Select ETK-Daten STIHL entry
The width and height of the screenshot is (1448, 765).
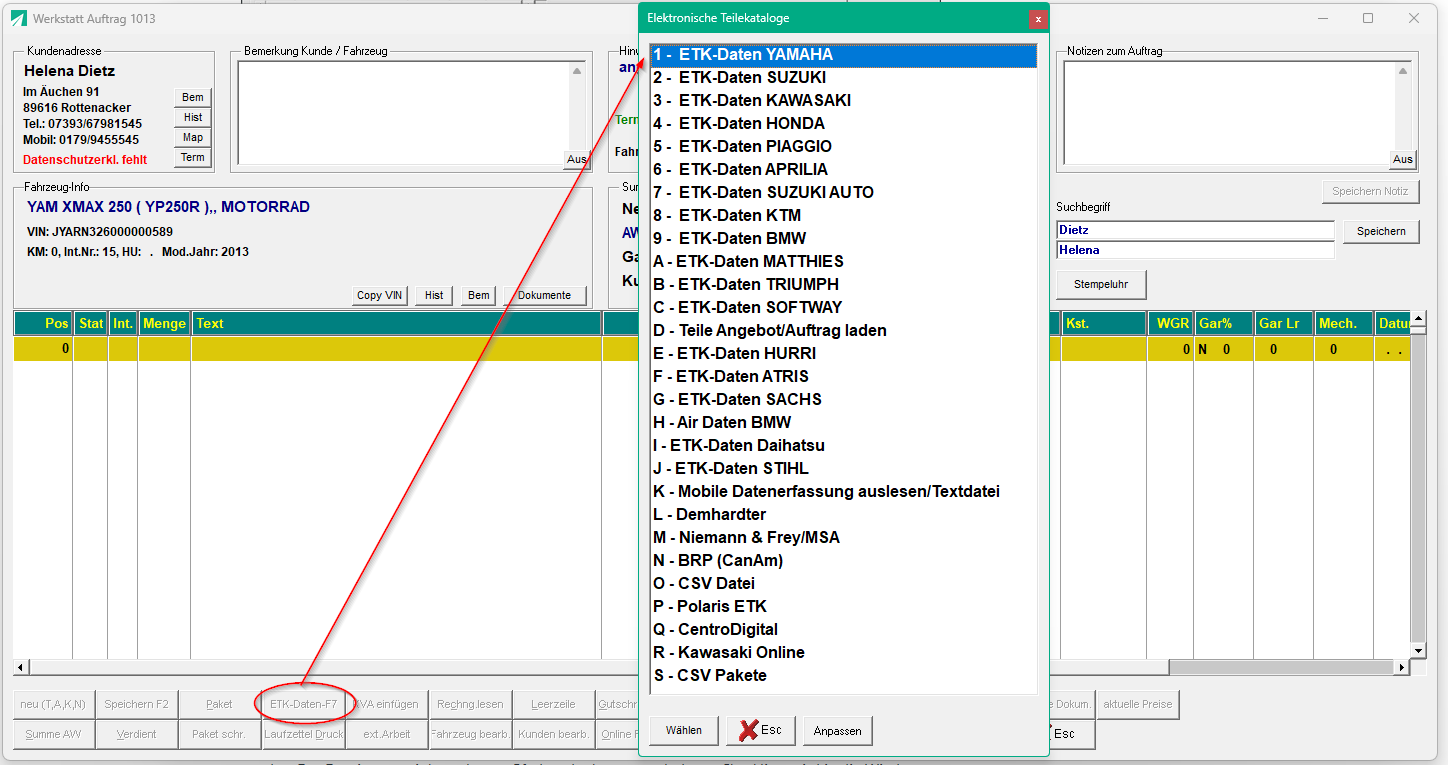tap(843, 469)
